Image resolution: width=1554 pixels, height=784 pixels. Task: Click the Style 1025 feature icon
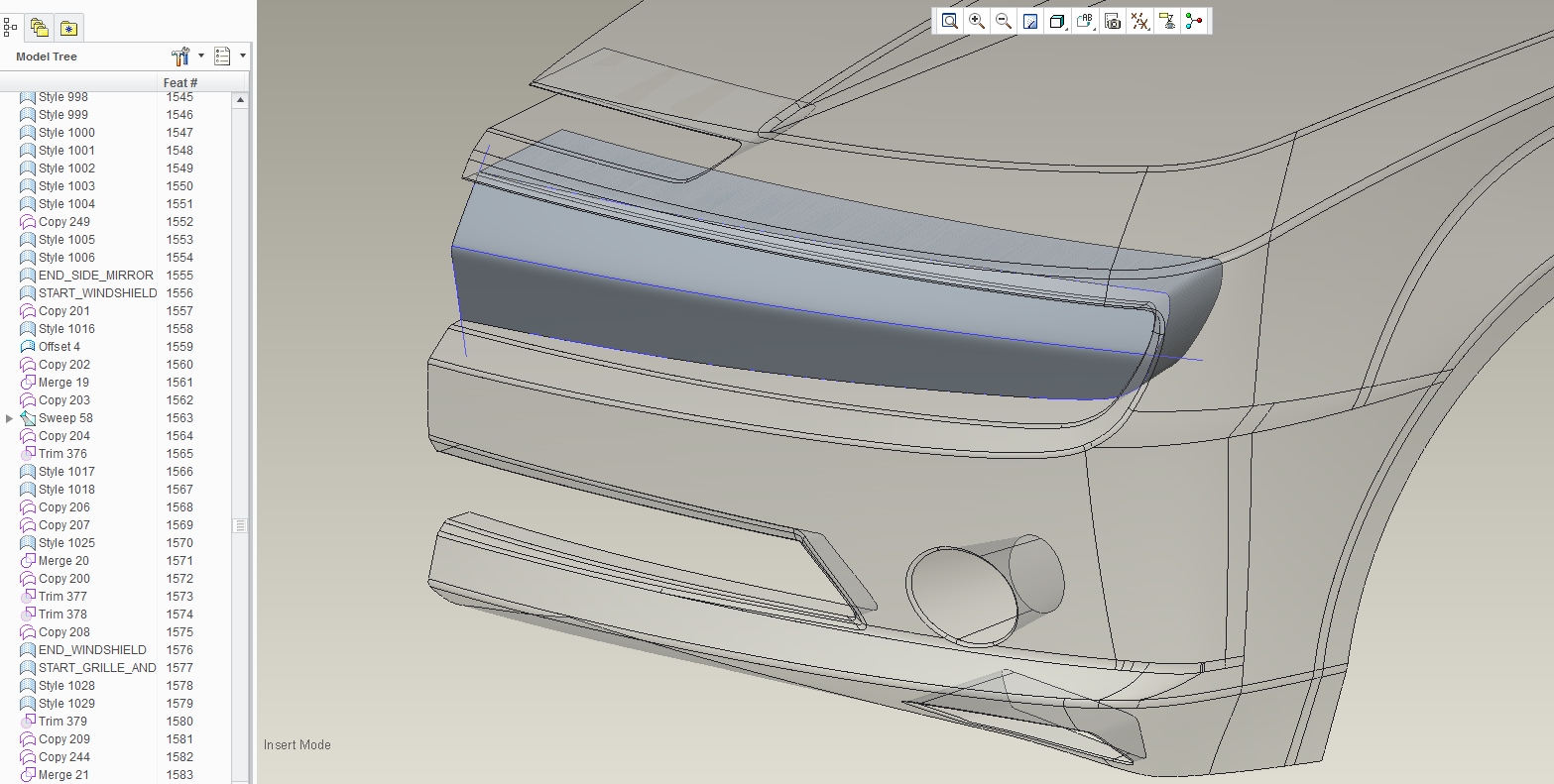[x=28, y=543]
